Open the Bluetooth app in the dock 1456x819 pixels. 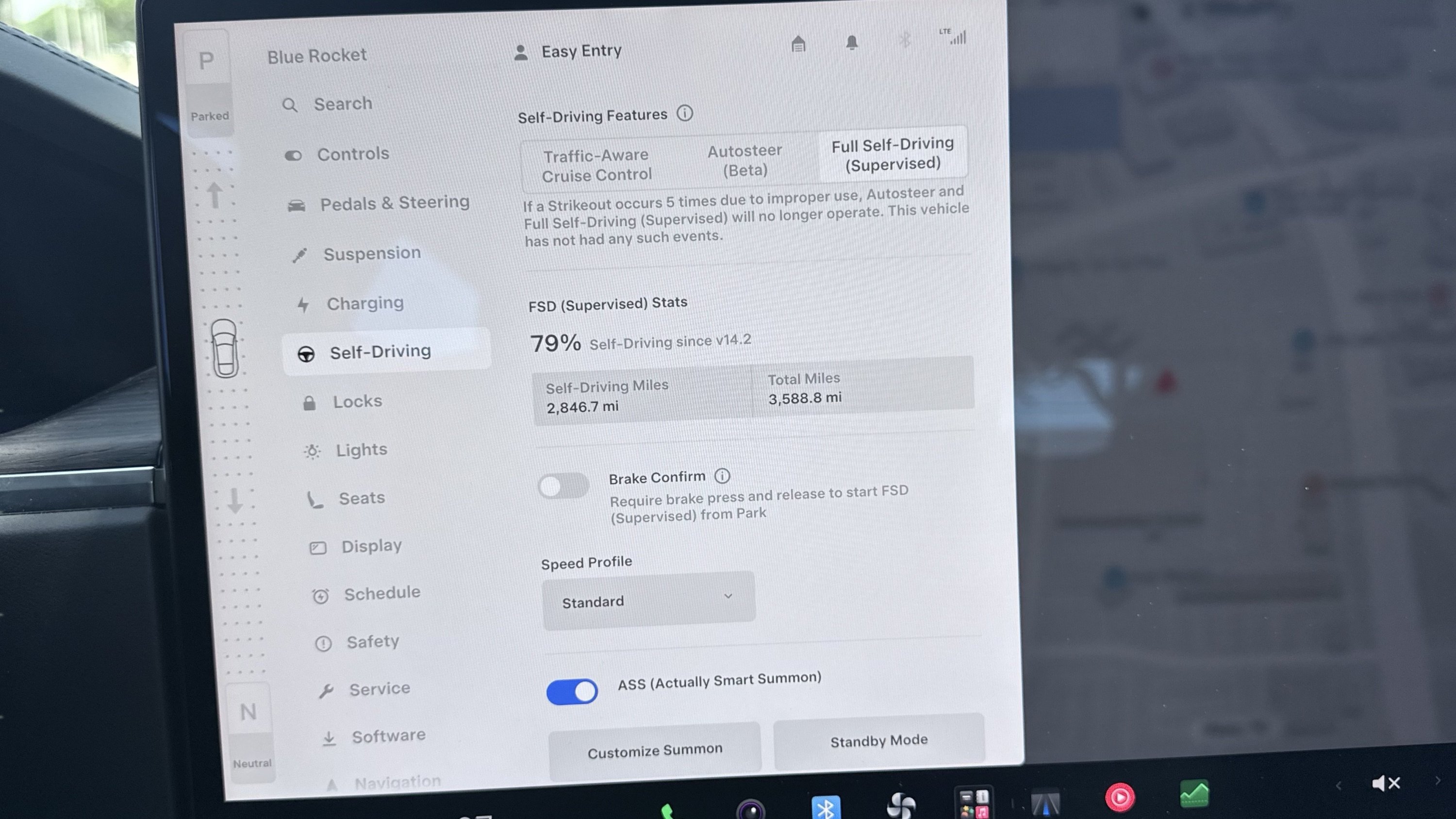(825, 807)
